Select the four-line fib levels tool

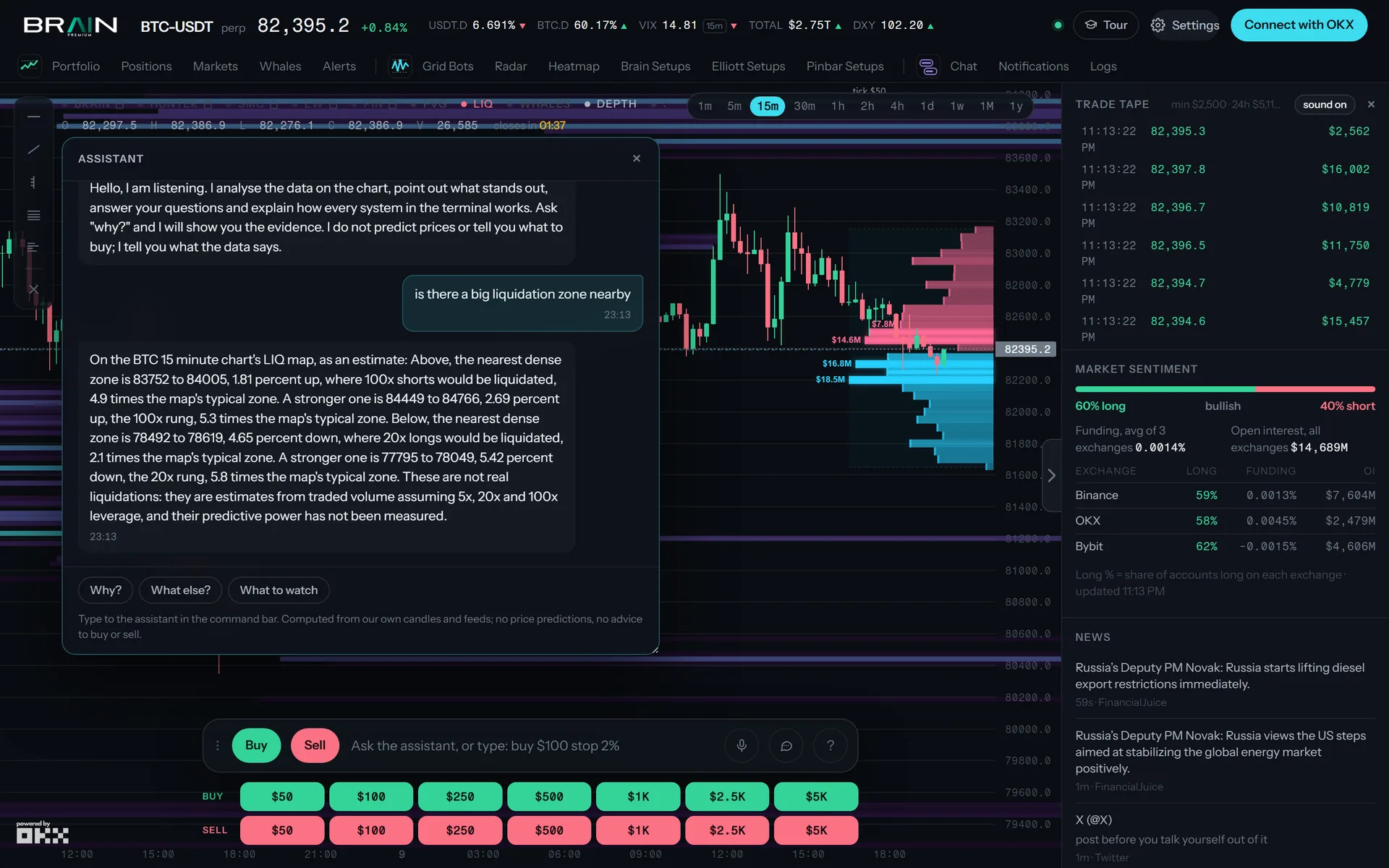33,216
